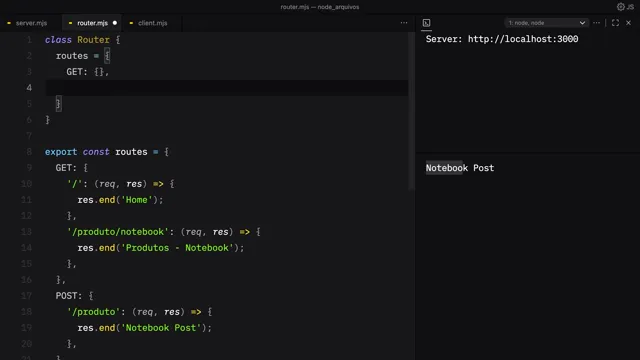Click the settings gear icon
The width and height of the screenshot is (640, 360).
[x=620, y=7]
